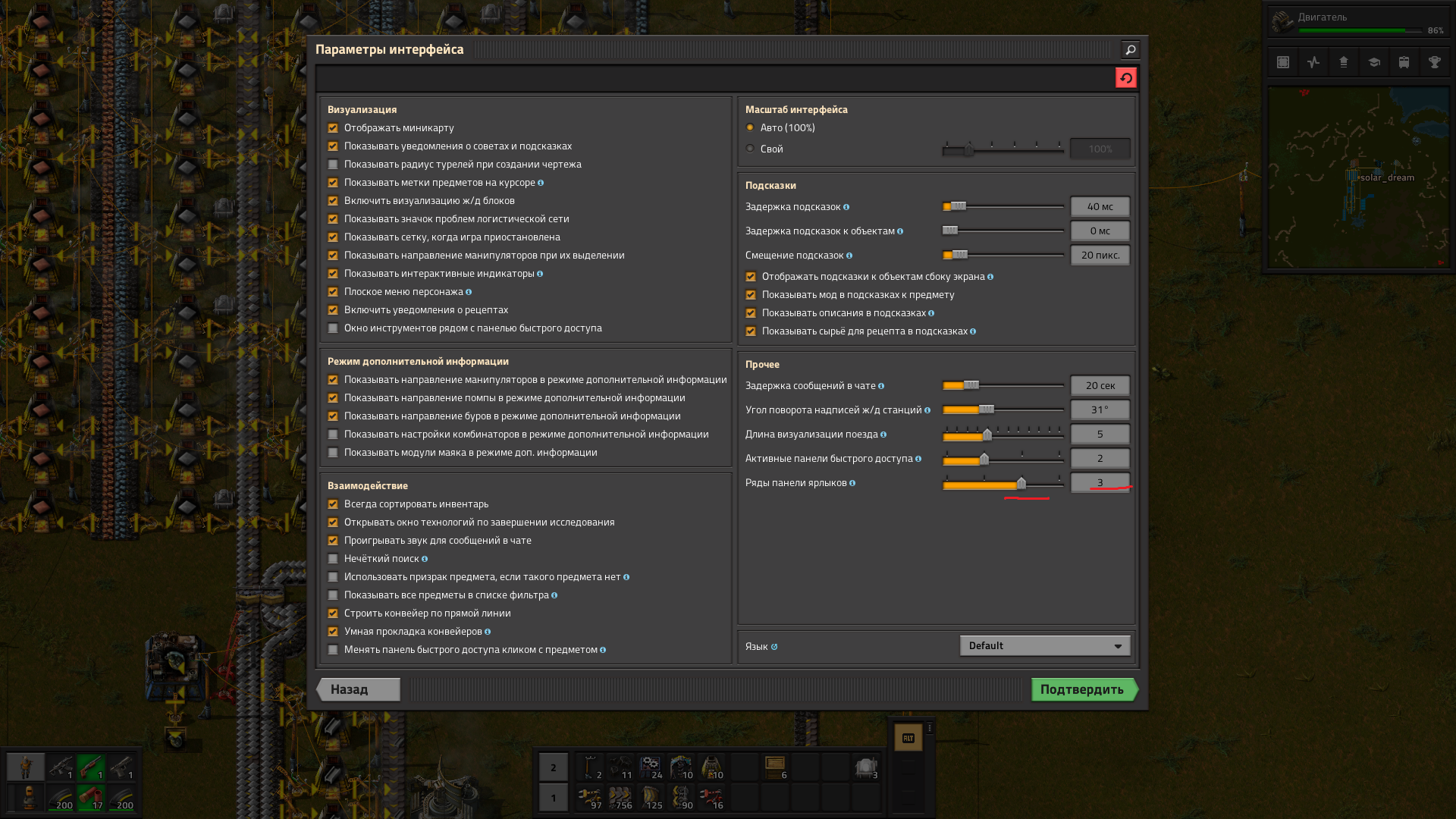Select transport belt in quickbar (756)
Image resolution: width=1456 pixels, height=819 pixels.
[x=620, y=798]
